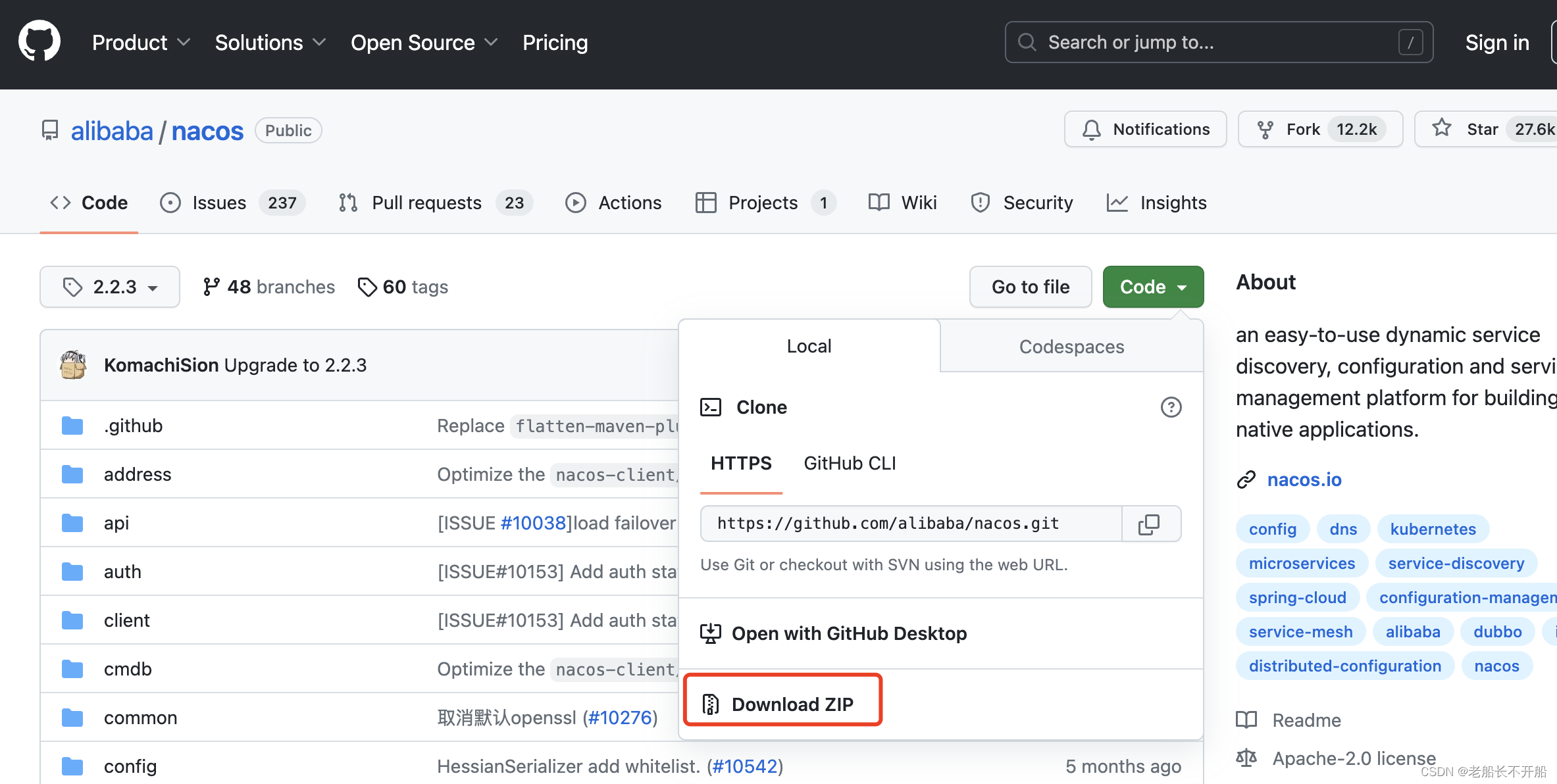This screenshot has width=1557, height=784.
Task: Select the GitHub CLI clone option
Action: 850,463
